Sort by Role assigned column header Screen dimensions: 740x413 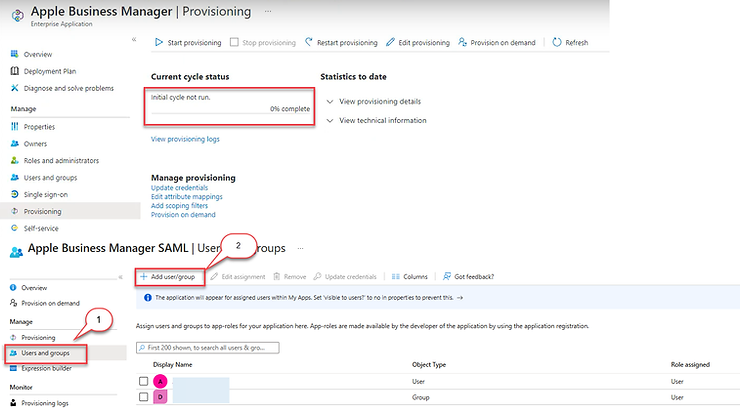click(x=690, y=364)
